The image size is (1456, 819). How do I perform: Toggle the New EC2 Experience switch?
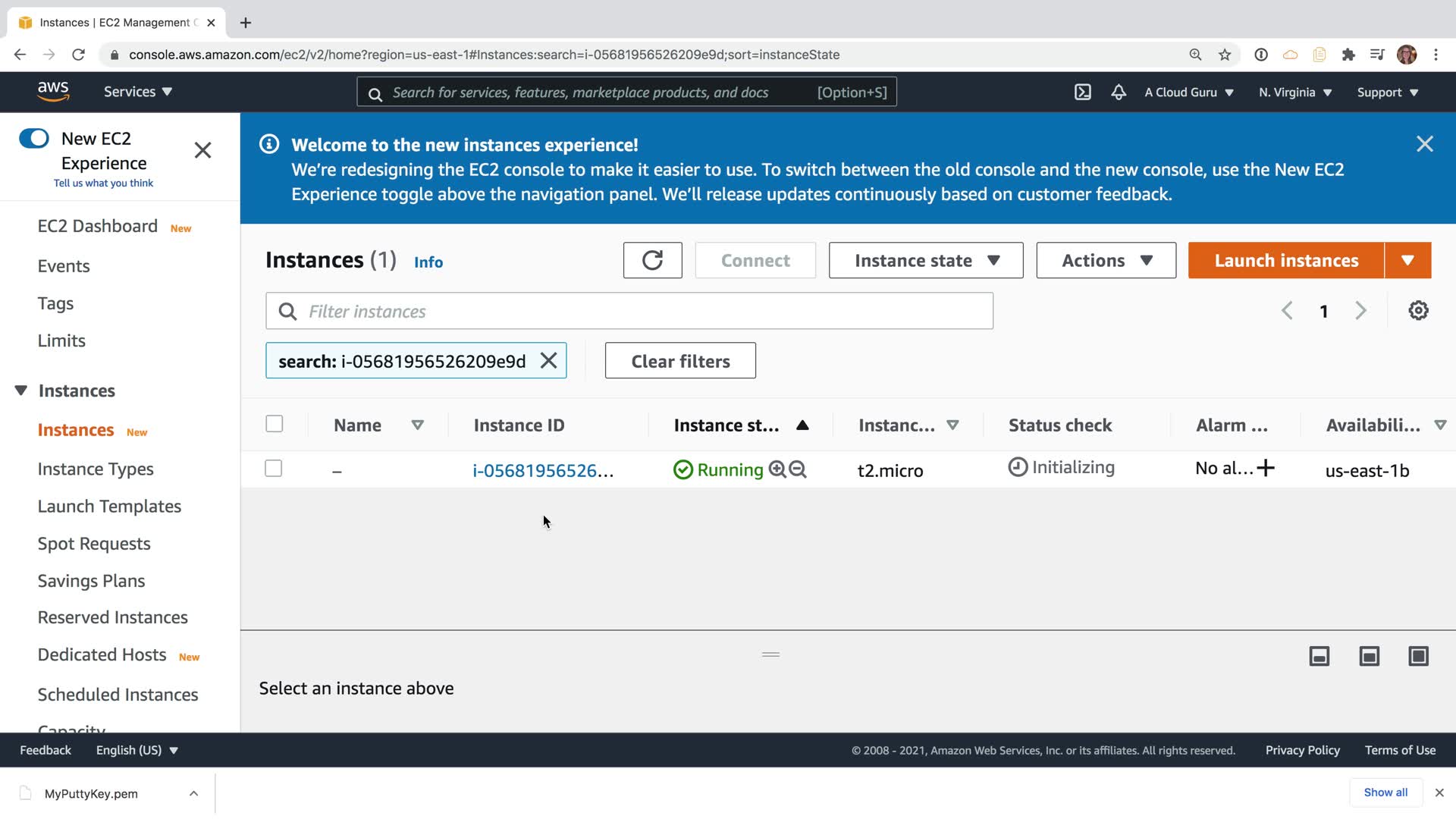(34, 138)
